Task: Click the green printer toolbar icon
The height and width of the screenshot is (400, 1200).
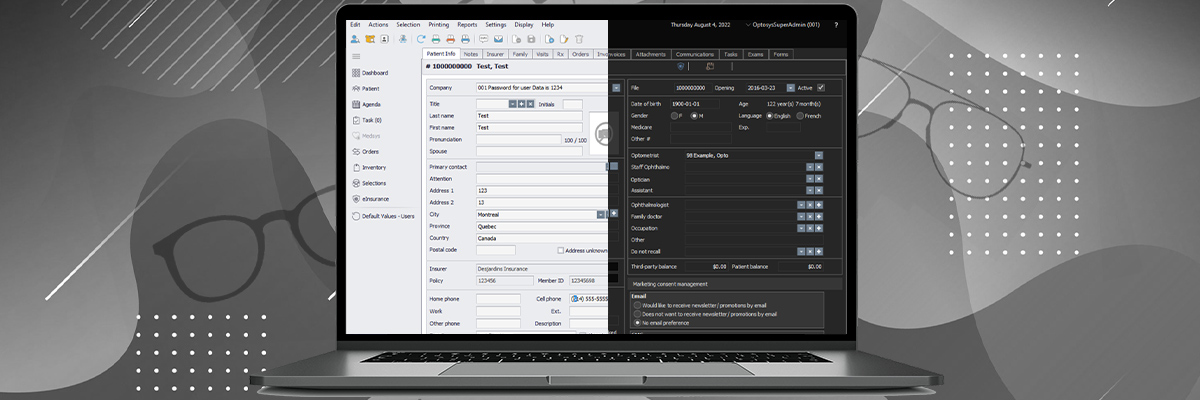Action: point(436,39)
